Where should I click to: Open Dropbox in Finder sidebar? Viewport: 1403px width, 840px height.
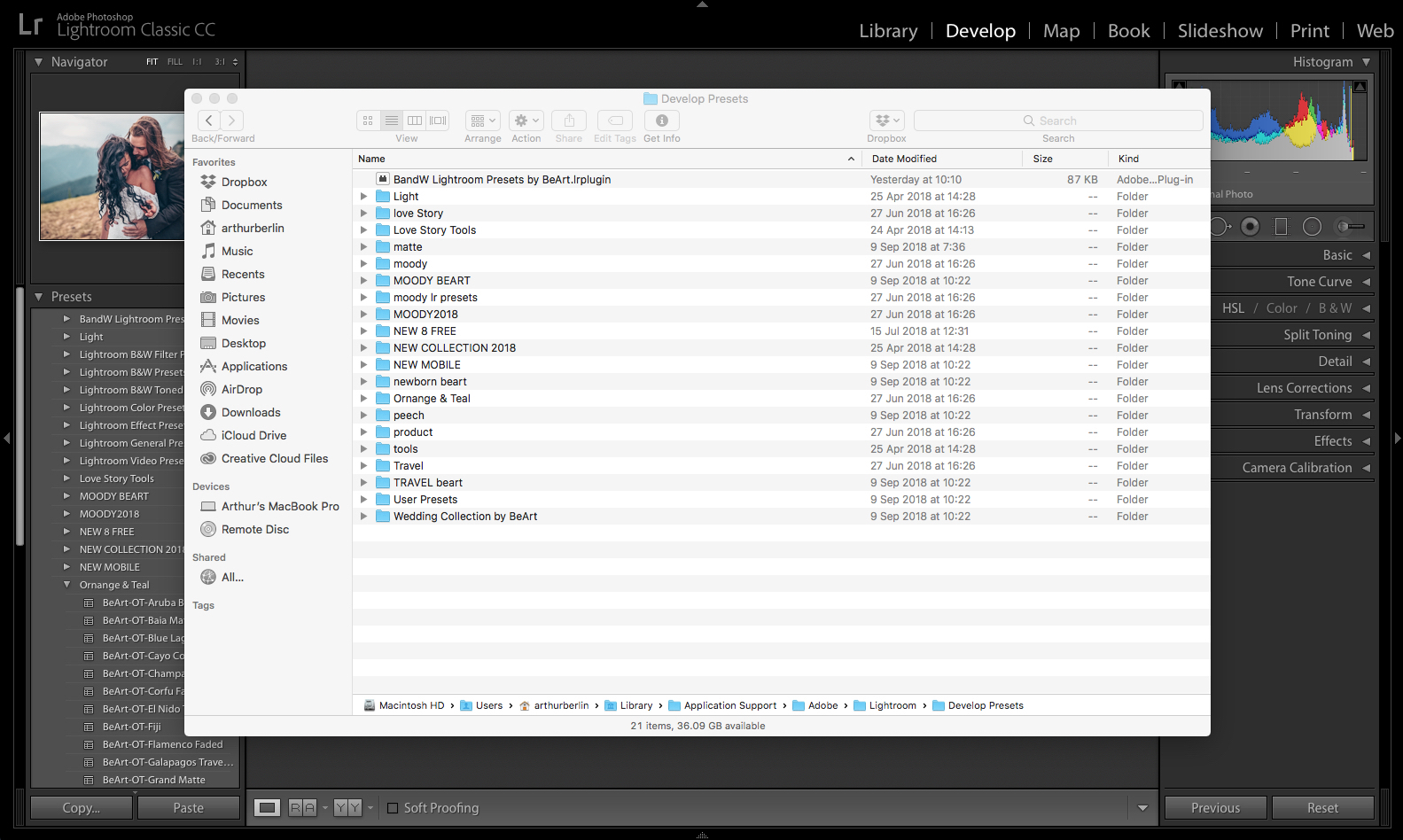coord(244,182)
